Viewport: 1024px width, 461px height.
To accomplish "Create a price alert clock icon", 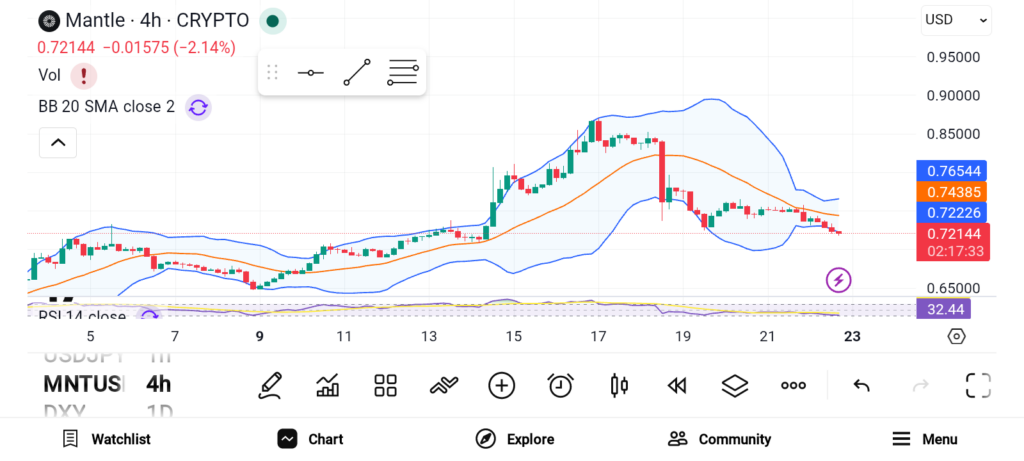I will (560, 385).
